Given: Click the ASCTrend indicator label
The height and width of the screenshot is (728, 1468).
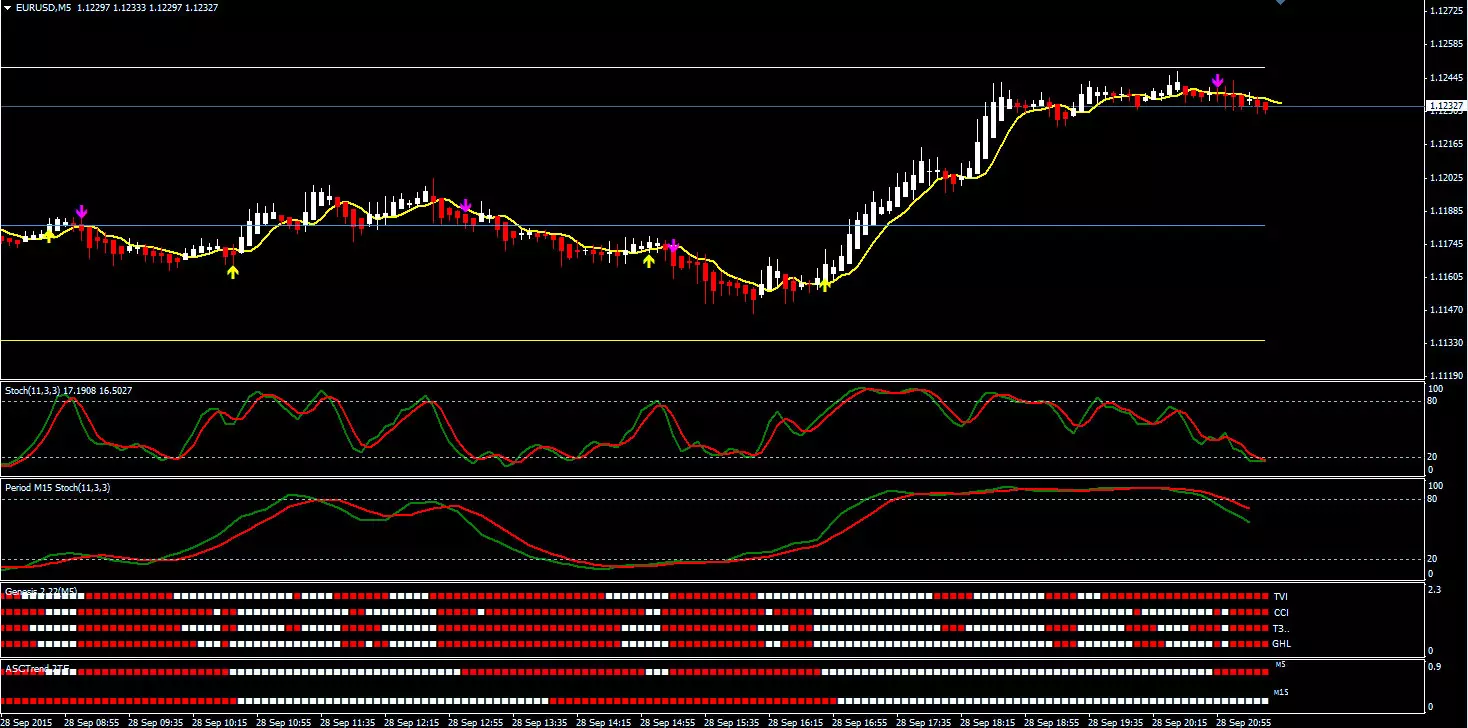Looking at the screenshot, I should pyautogui.click(x=38, y=667).
